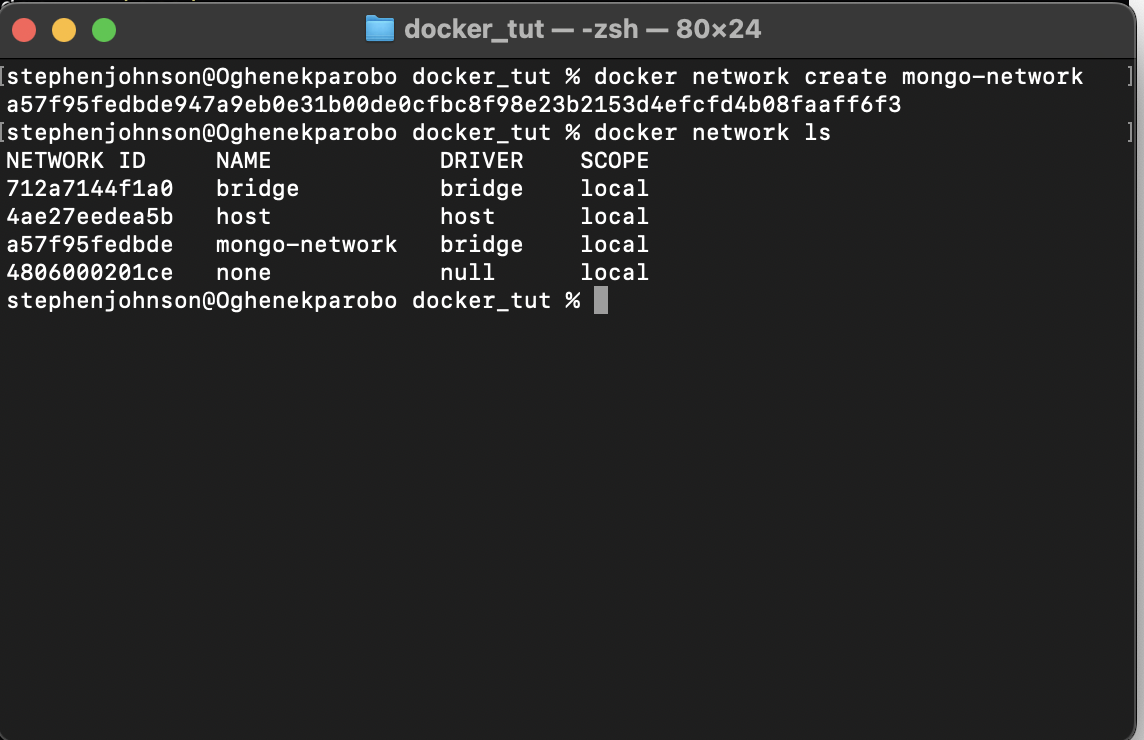The width and height of the screenshot is (1144, 740).
Task: Click the NETWORK ID column header
Action: click(x=76, y=161)
